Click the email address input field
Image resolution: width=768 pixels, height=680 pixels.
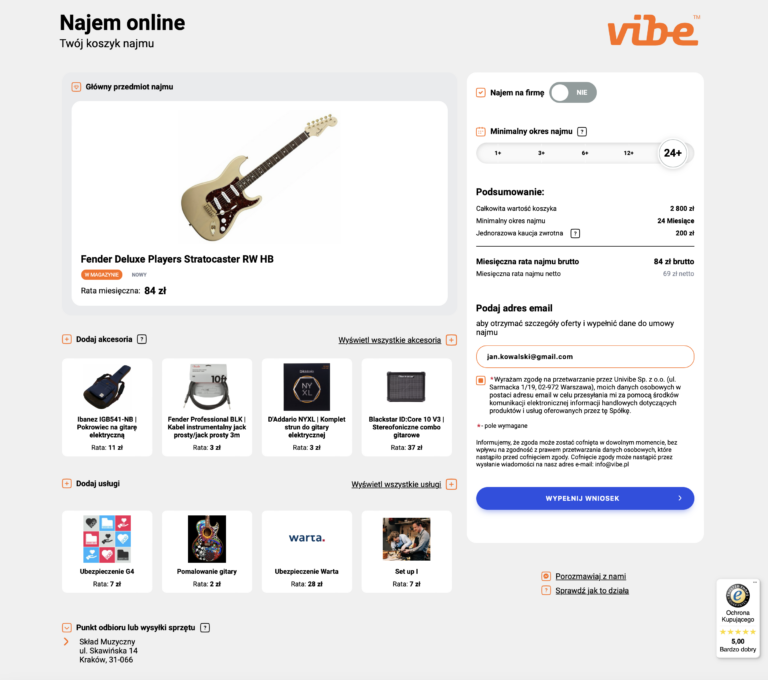tap(585, 357)
